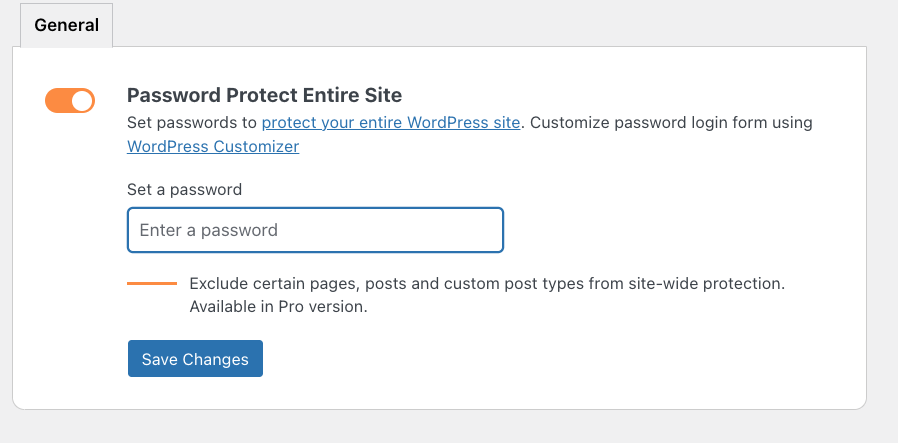Screen dimensions: 898x443
Task: Follow the "protect your entire WordPress site" link
Action: [391, 123]
